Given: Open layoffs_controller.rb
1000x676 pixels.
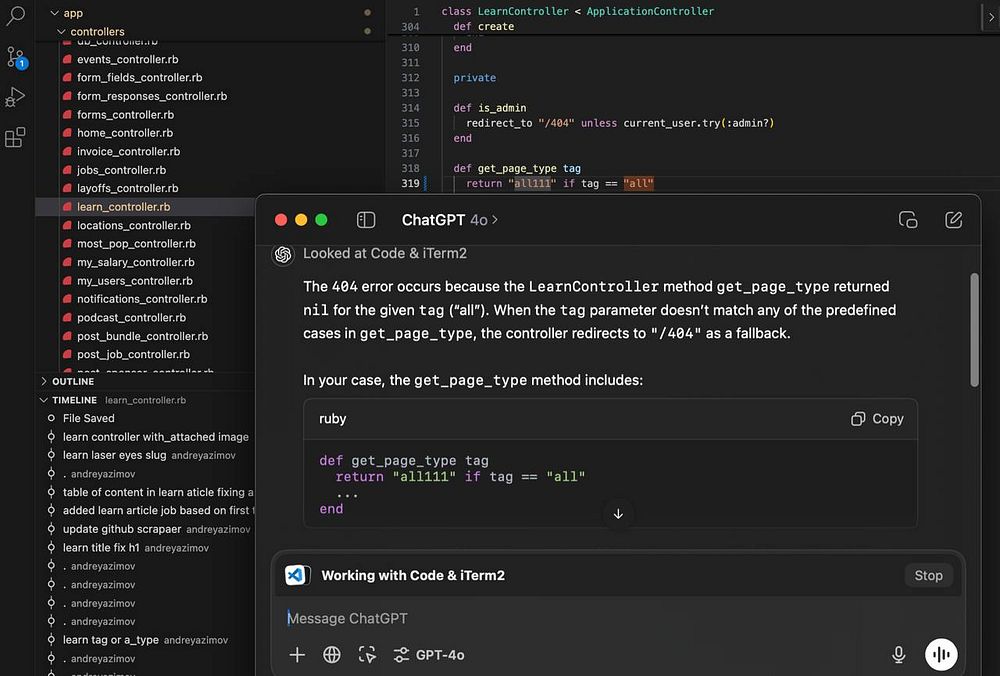Looking at the screenshot, I should pyautogui.click(x=128, y=189).
